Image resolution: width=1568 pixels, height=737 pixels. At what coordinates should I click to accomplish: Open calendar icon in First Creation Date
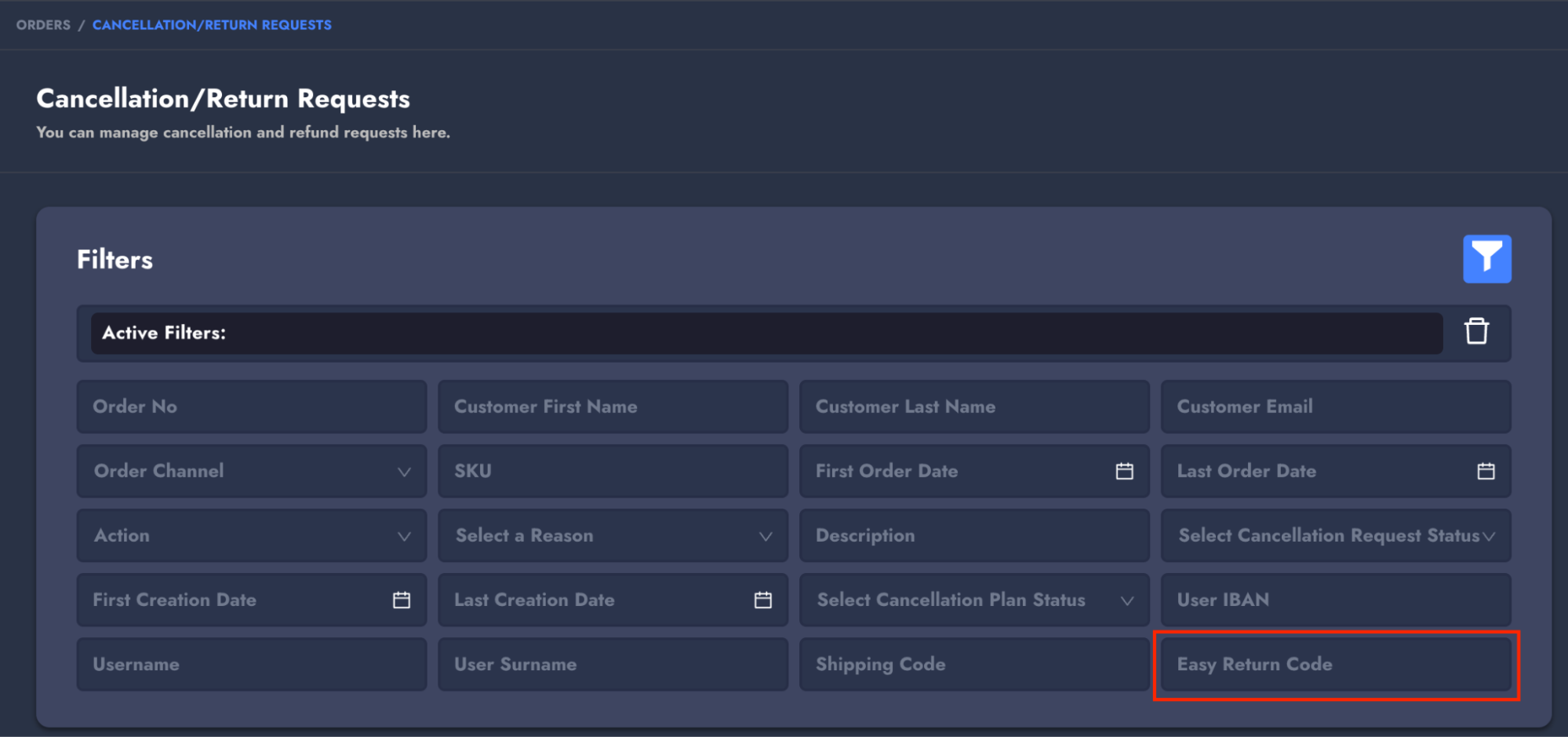click(x=401, y=600)
